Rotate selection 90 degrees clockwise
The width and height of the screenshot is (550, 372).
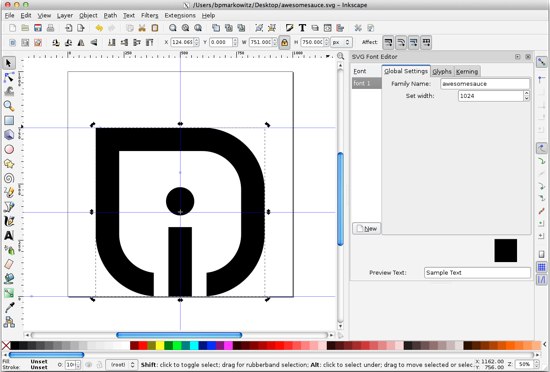point(68,42)
